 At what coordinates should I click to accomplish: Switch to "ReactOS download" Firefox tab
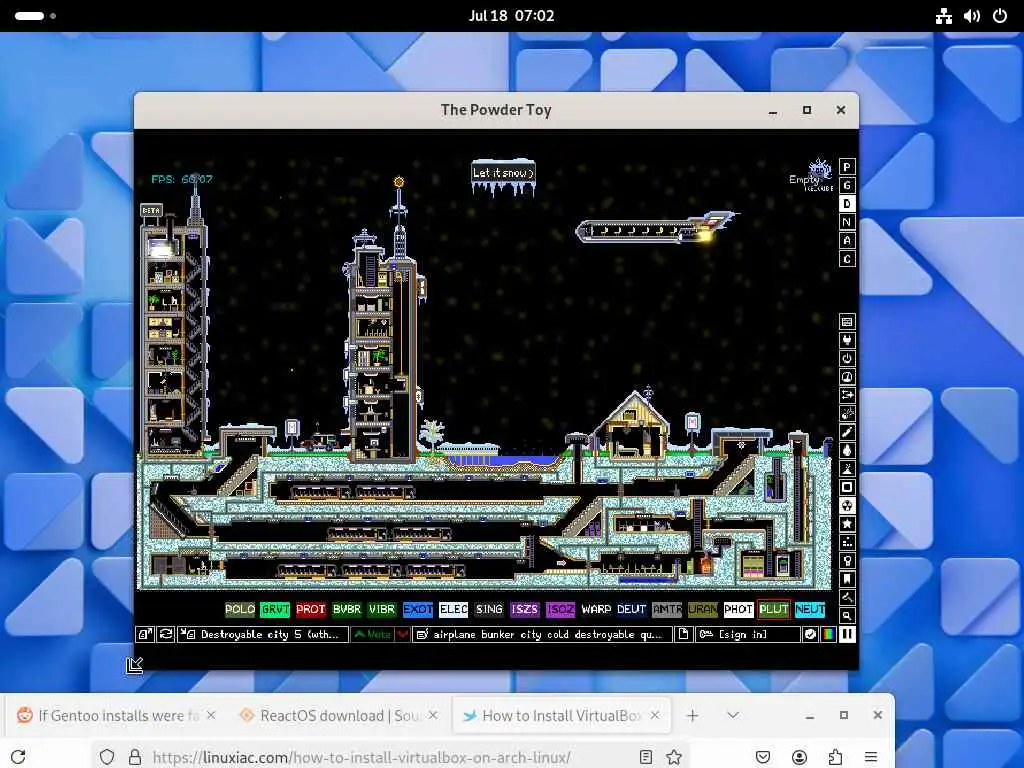coord(339,716)
